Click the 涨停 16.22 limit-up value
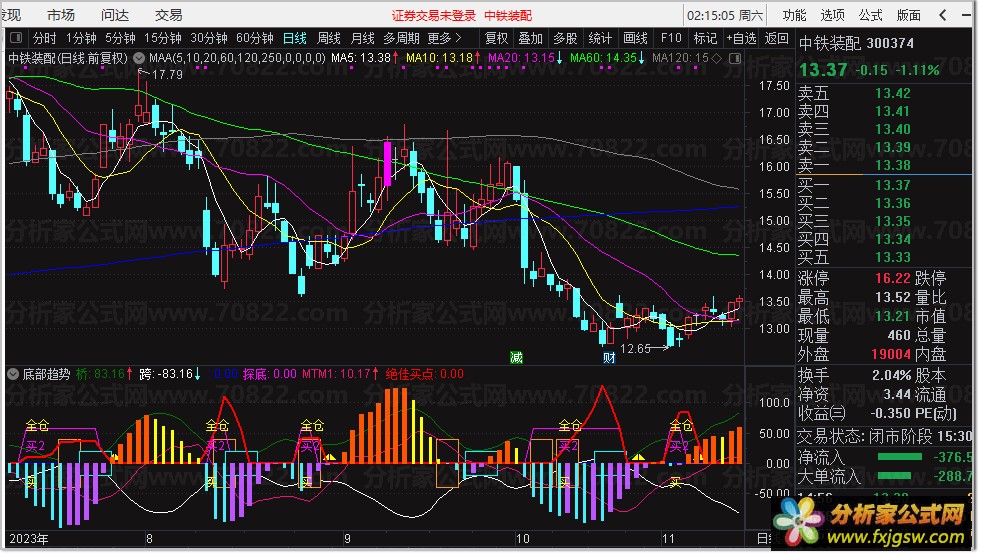Viewport: 981px width, 554px height. point(892,278)
